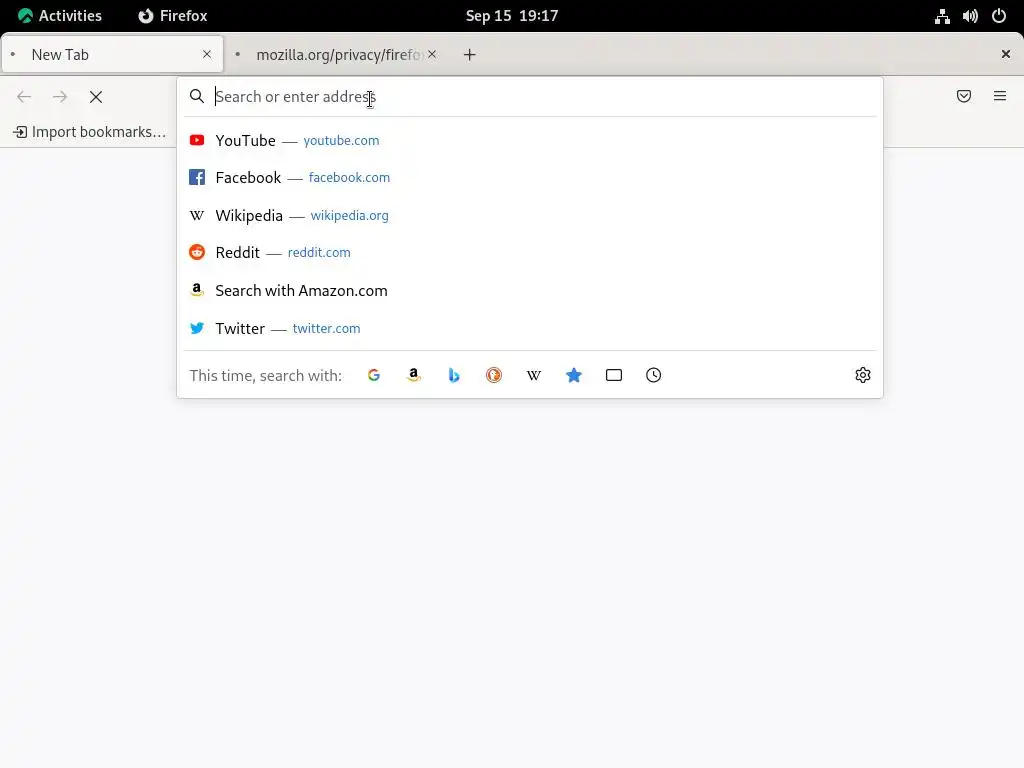Open the Firefox hamburger application menu
Screen dimensions: 1024x768
click(x=1000, y=96)
